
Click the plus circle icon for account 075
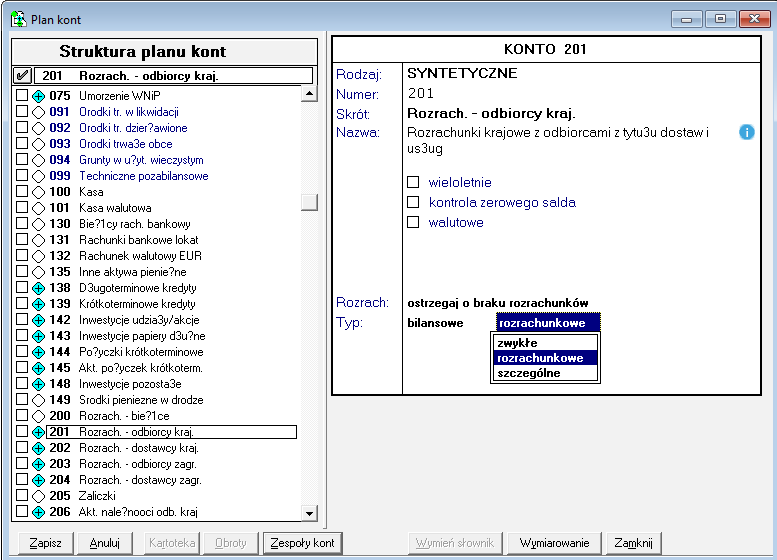point(38,96)
